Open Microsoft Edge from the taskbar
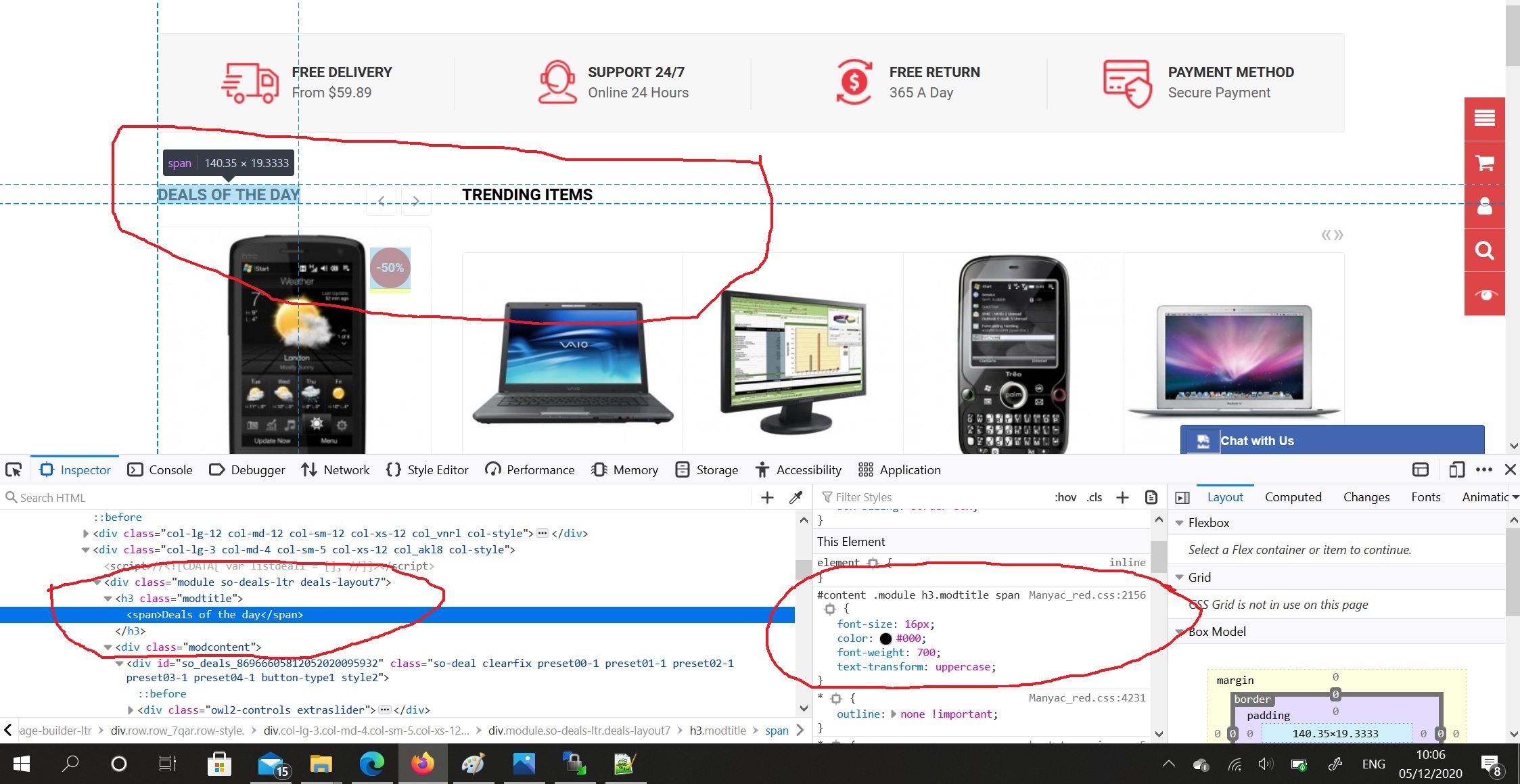The image size is (1520, 784). coord(371,764)
